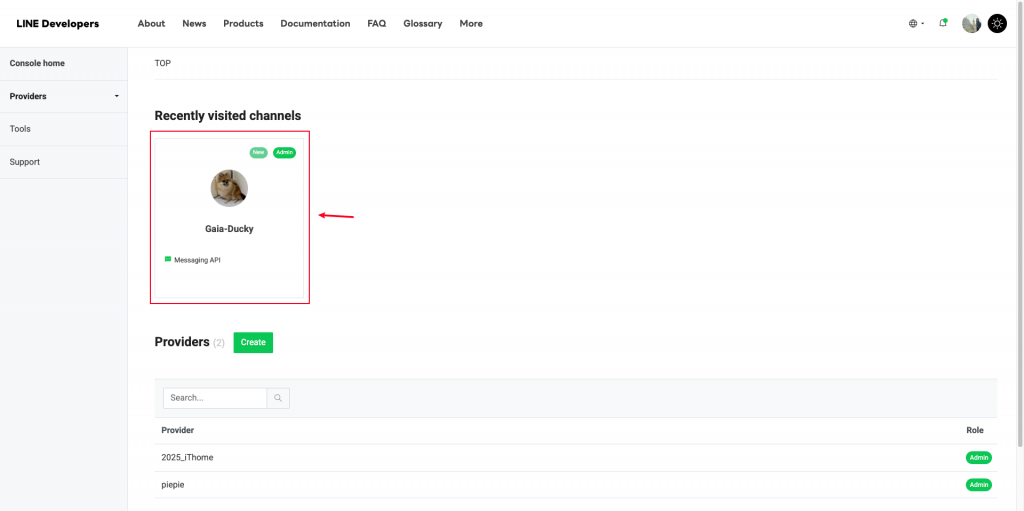
Task: Click the Create provider button
Action: pos(253,342)
